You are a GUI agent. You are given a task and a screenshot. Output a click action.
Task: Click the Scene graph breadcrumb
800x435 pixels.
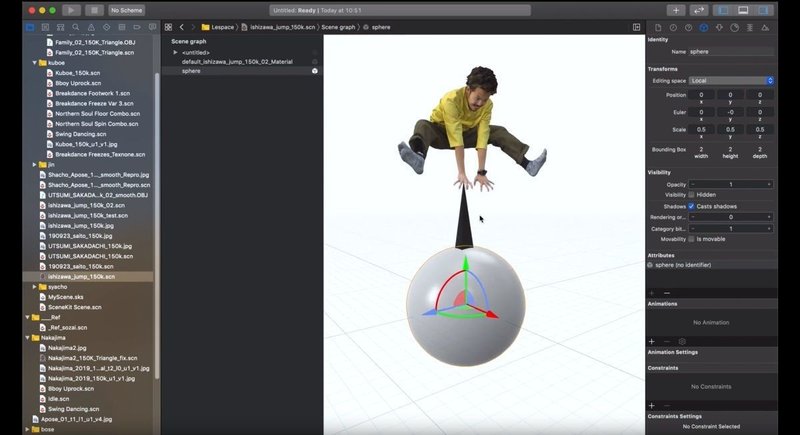[338, 27]
